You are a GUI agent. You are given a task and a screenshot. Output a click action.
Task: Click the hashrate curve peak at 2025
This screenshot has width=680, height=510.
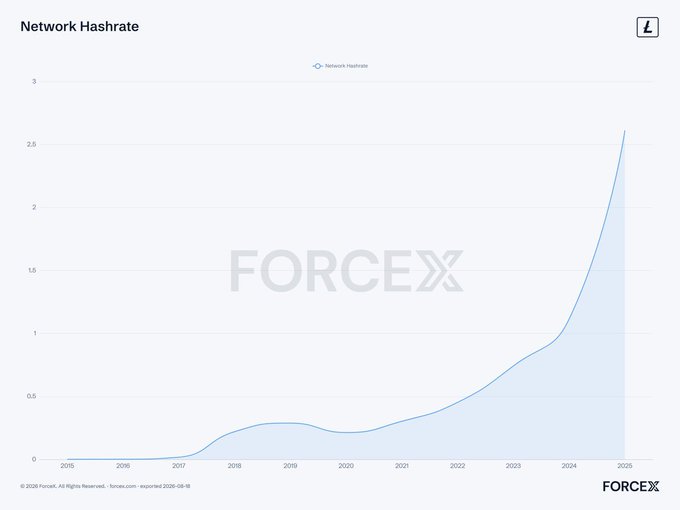624,131
